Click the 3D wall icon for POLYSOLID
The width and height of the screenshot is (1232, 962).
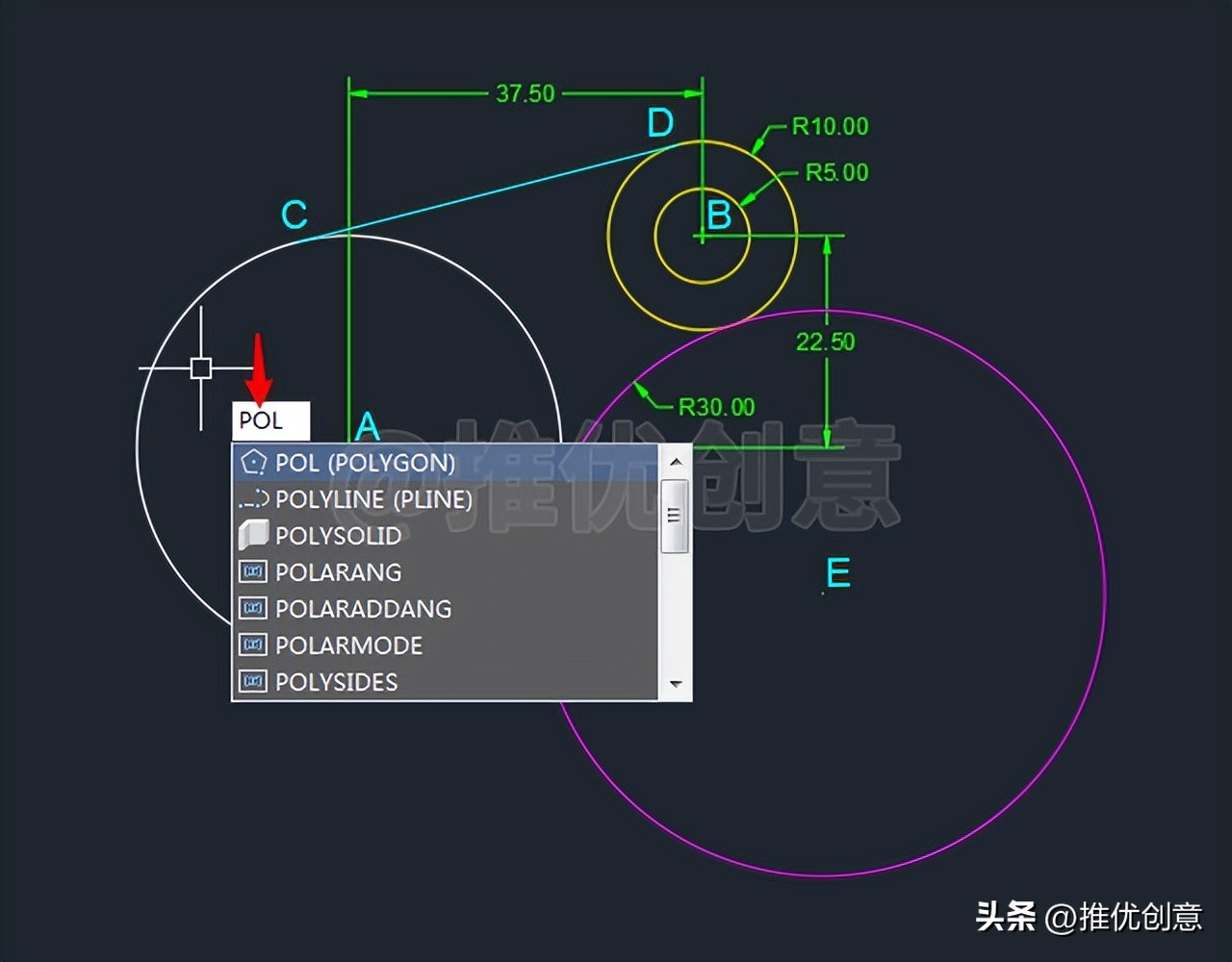tap(253, 536)
